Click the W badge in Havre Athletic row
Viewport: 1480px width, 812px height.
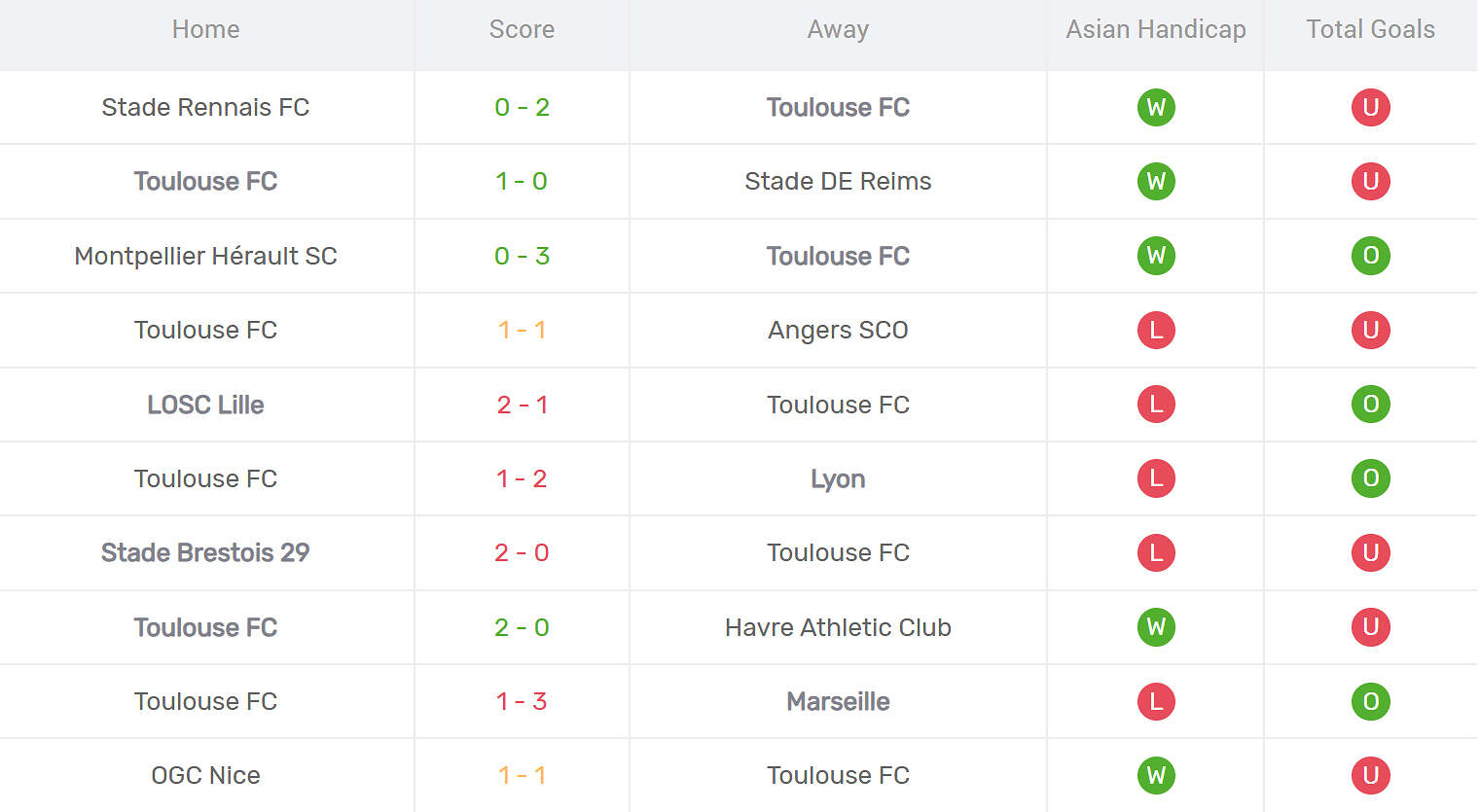point(1156,627)
